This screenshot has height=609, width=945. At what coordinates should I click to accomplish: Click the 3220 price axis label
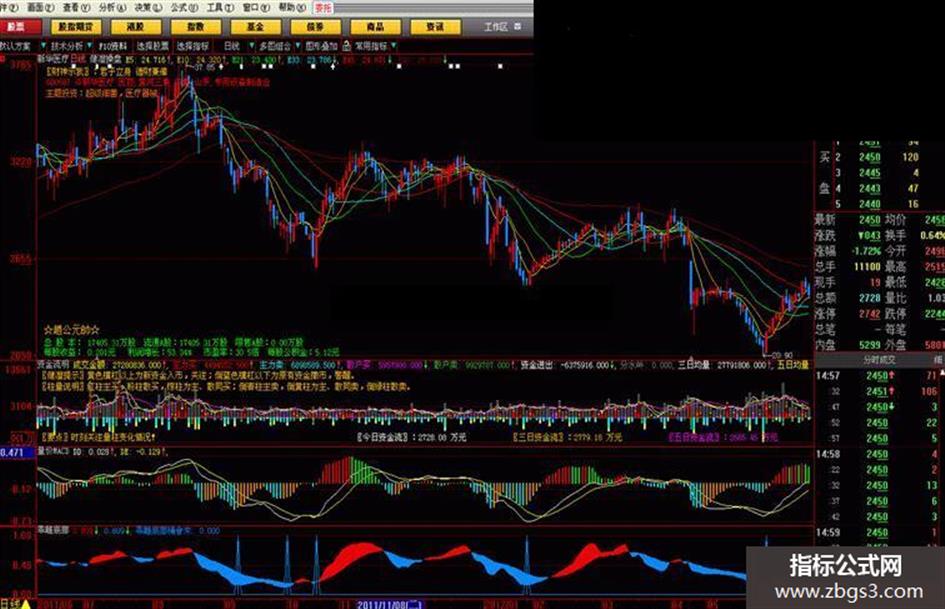20,162
